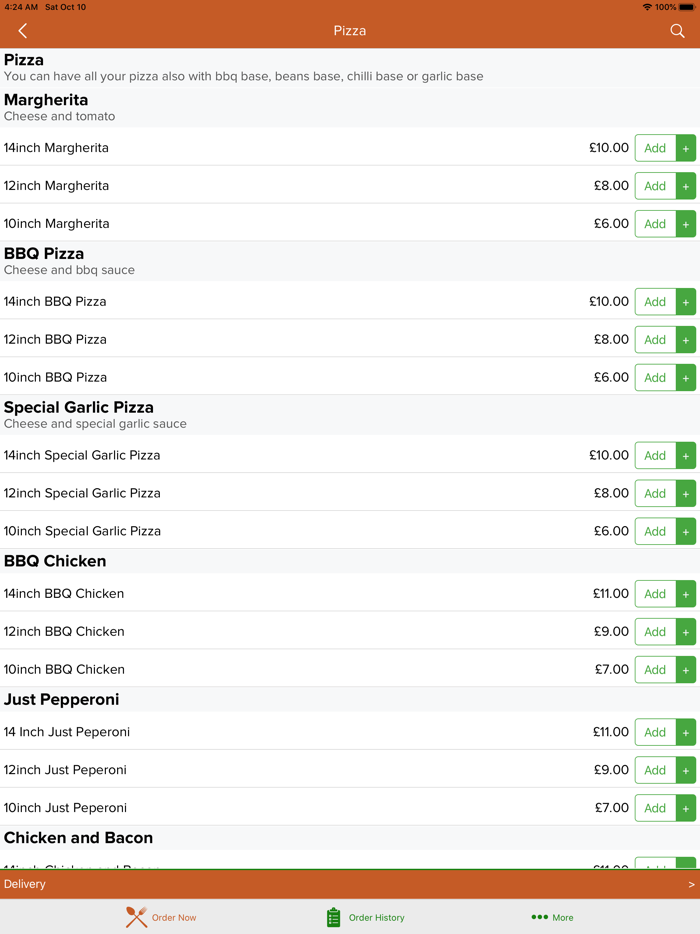Tap the back arrow icon
Image resolution: width=700 pixels, height=934 pixels.
[x=23, y=31]
